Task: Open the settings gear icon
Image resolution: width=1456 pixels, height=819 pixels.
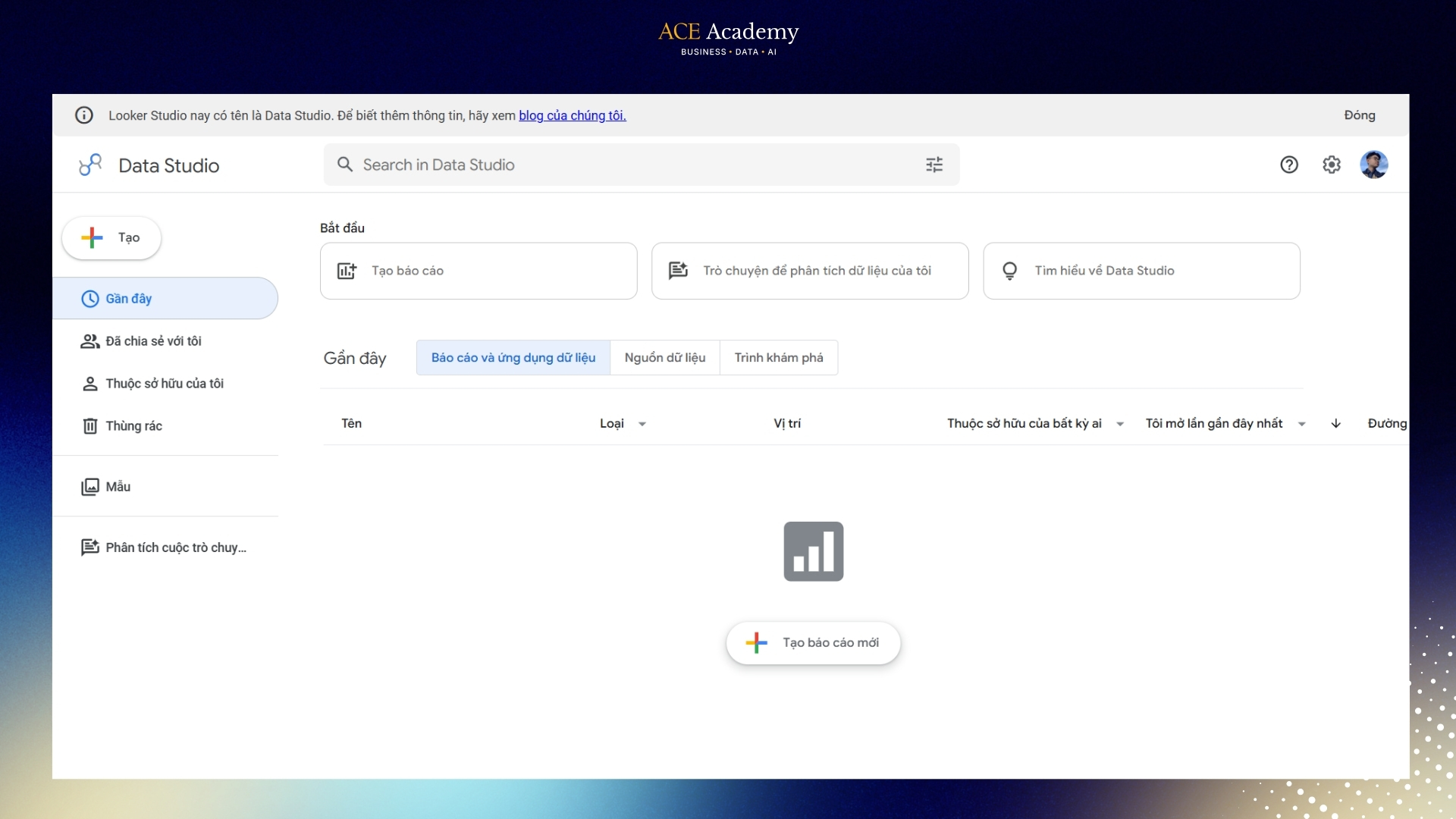Action: (1332, 165)
